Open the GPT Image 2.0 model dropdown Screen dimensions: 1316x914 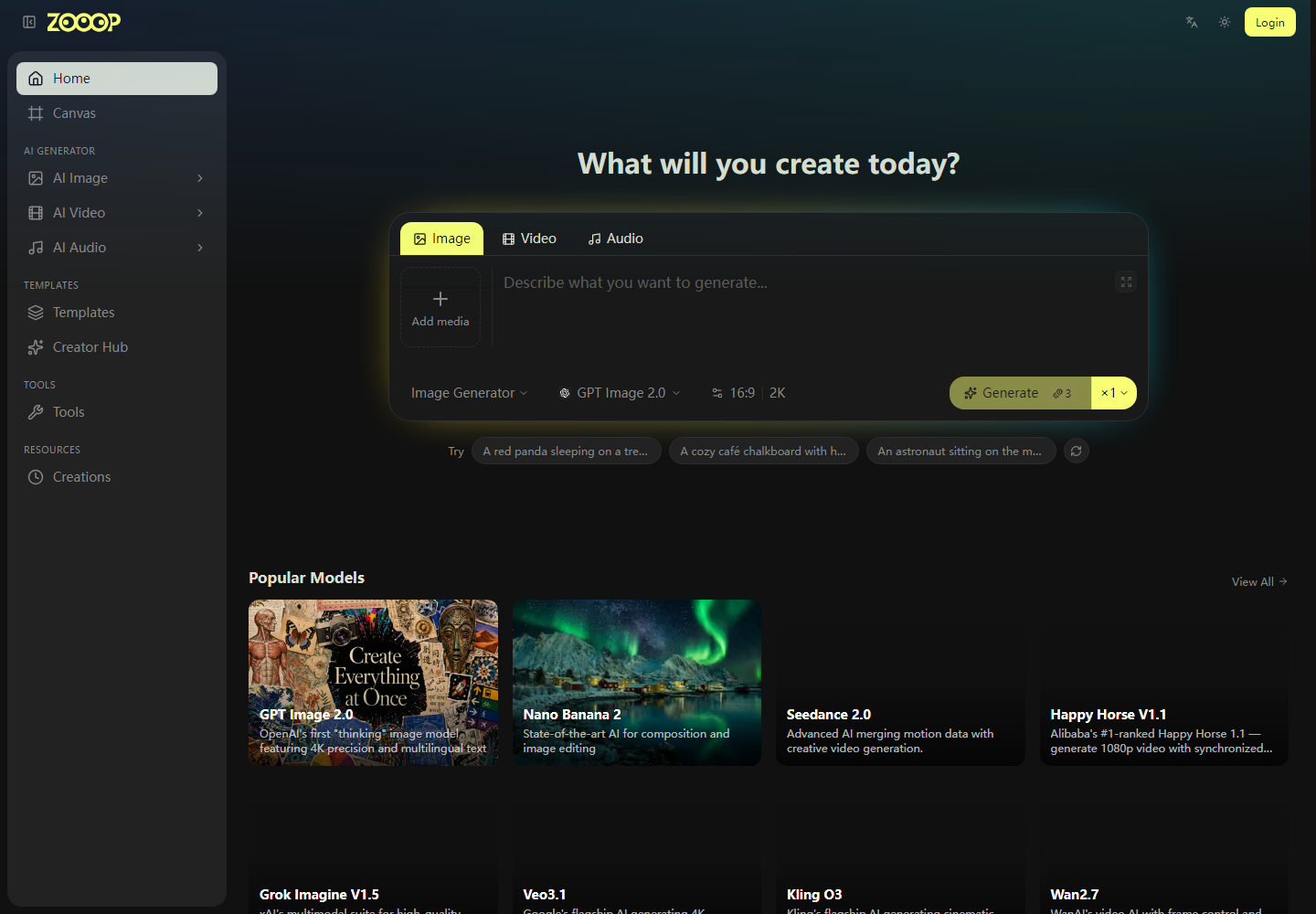click(x=620, y=393)
